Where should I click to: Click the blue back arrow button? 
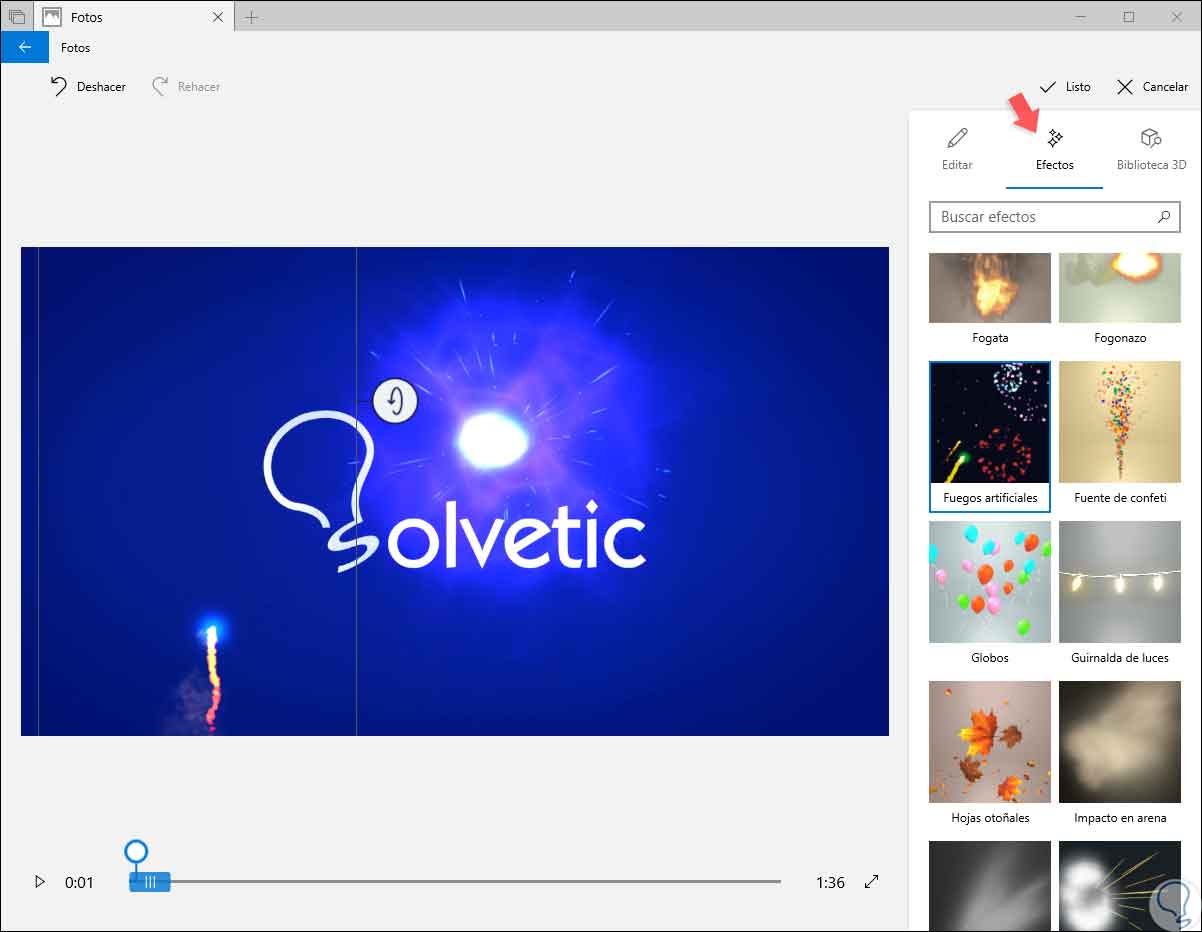pos(24,47)
